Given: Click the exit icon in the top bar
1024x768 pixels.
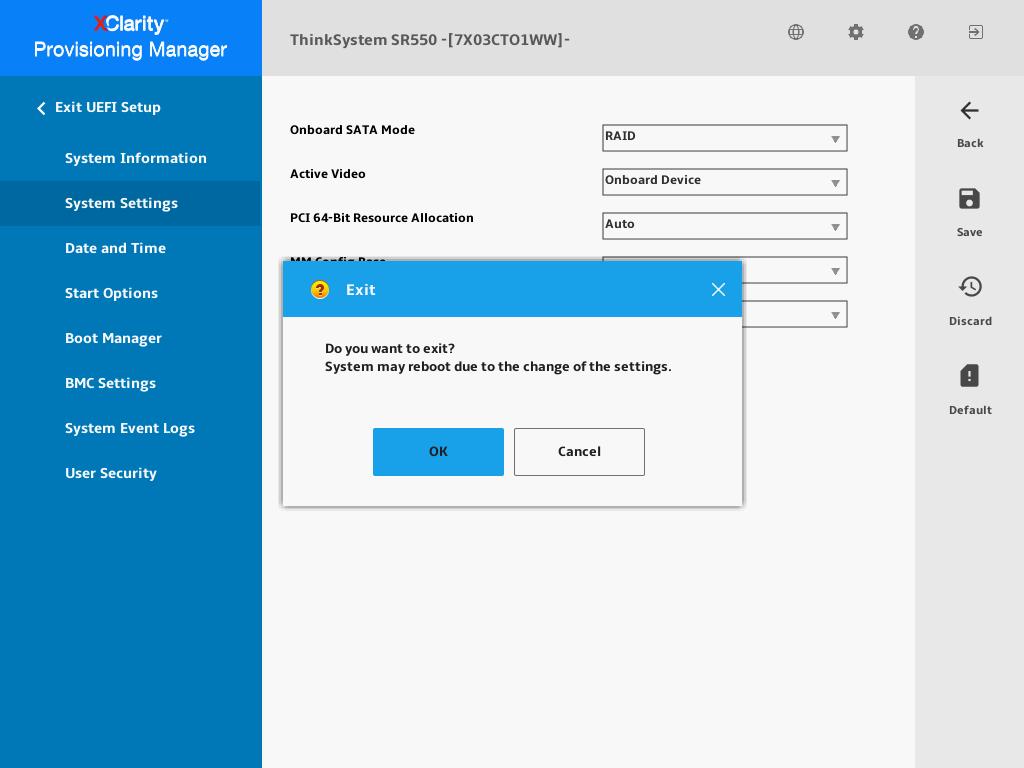Looking at the screenshot, I should [976, 32].
